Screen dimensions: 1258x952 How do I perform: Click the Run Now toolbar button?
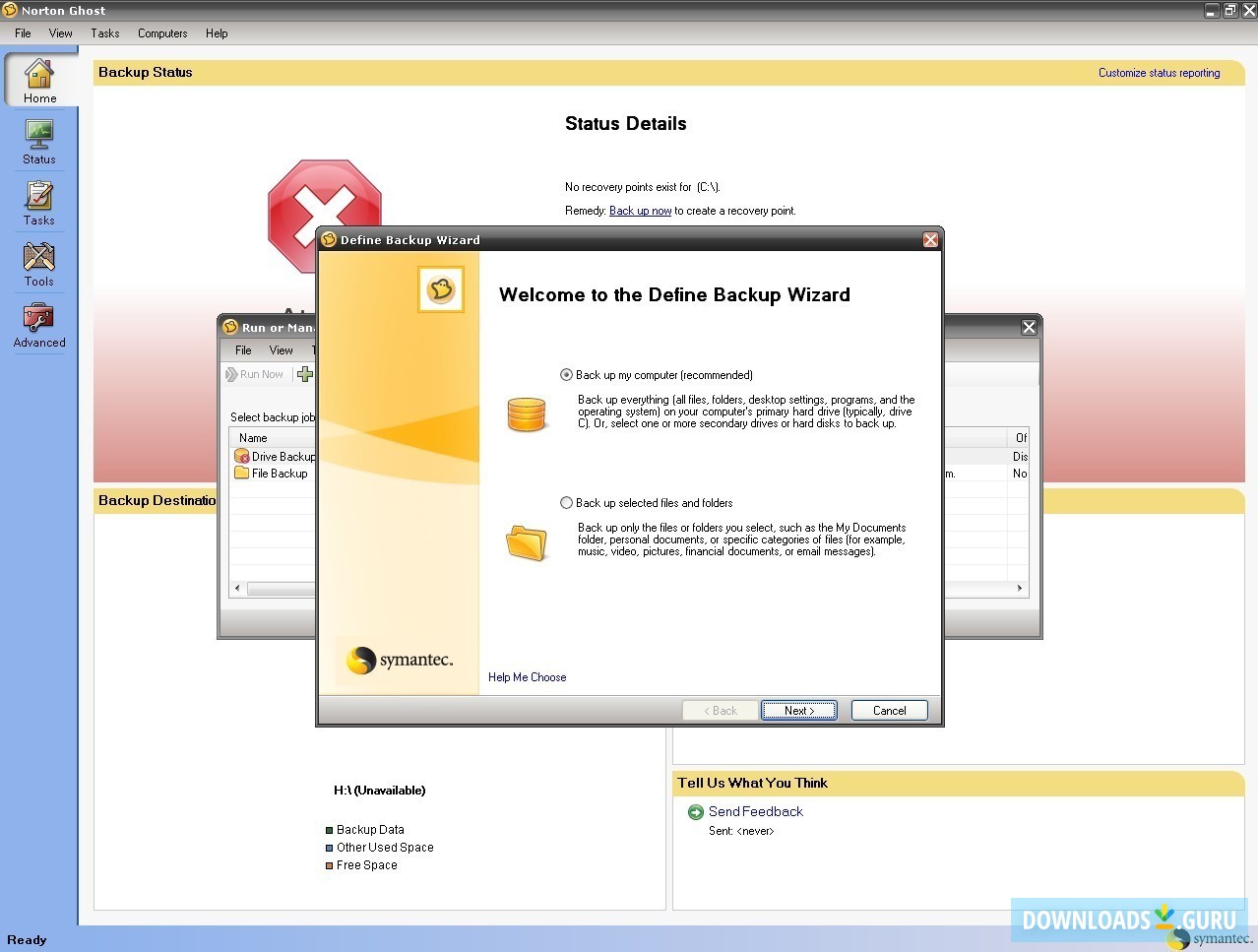click(254, 374)
